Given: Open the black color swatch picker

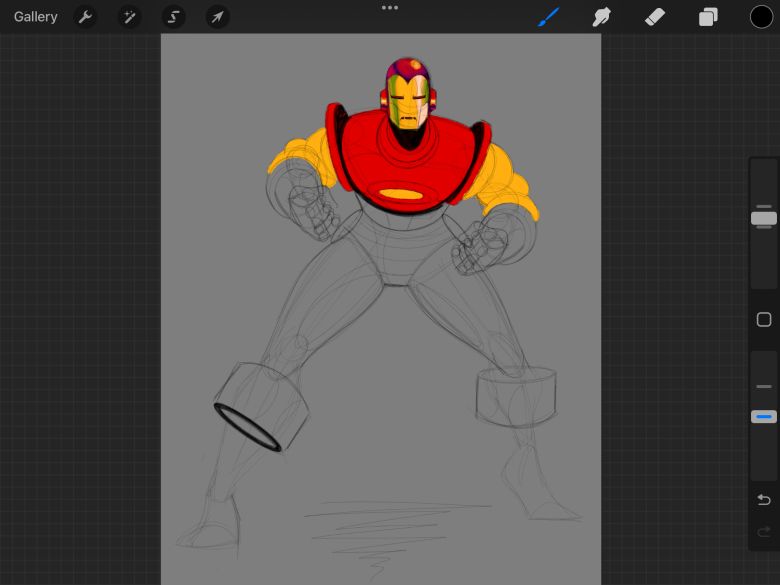Looking at the screenshot, I should 761,17.
